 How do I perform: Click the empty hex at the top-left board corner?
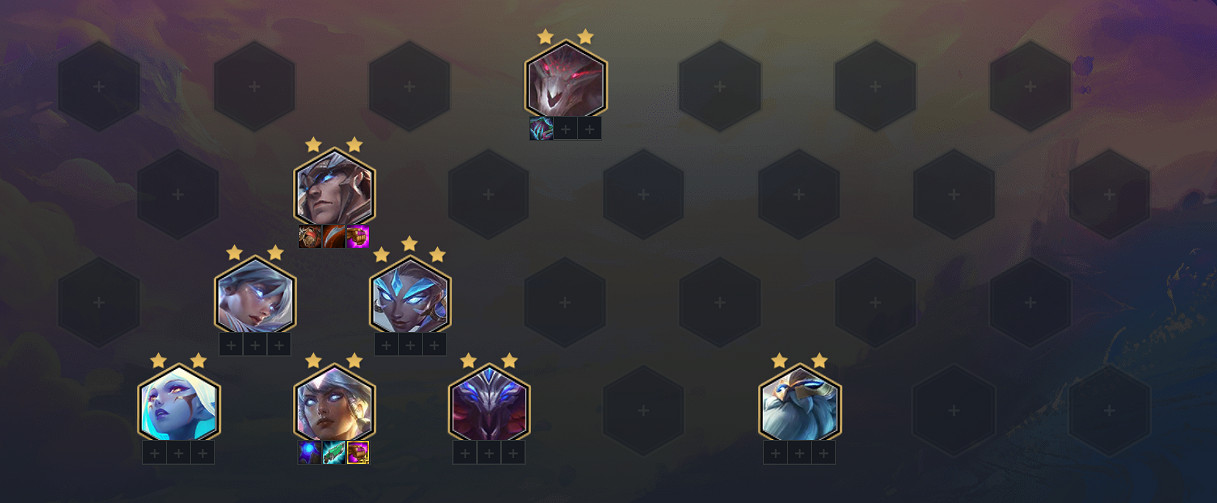coord(99,86)
